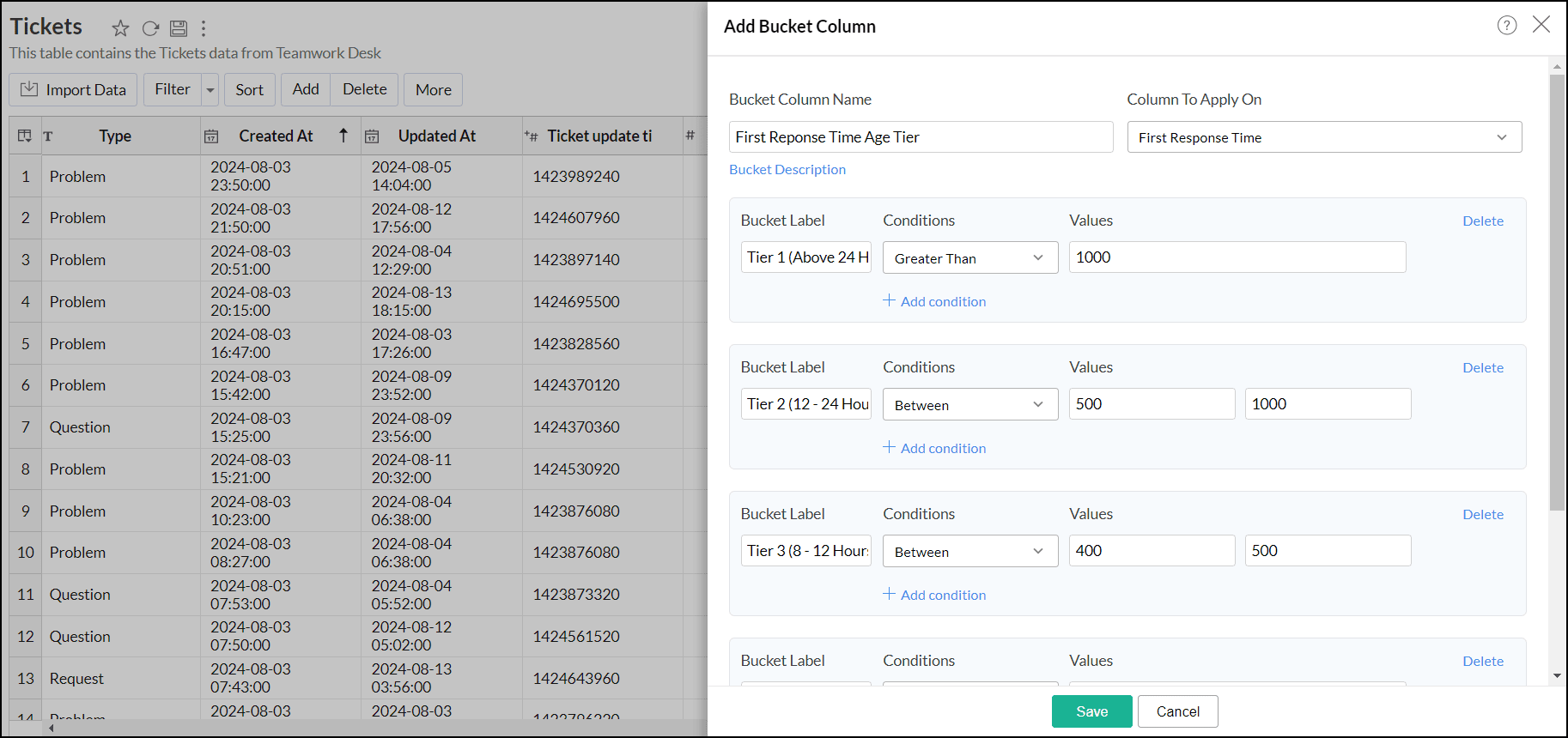
Task: Click the date icon of Updated At column
Action: tap(372, 136)
